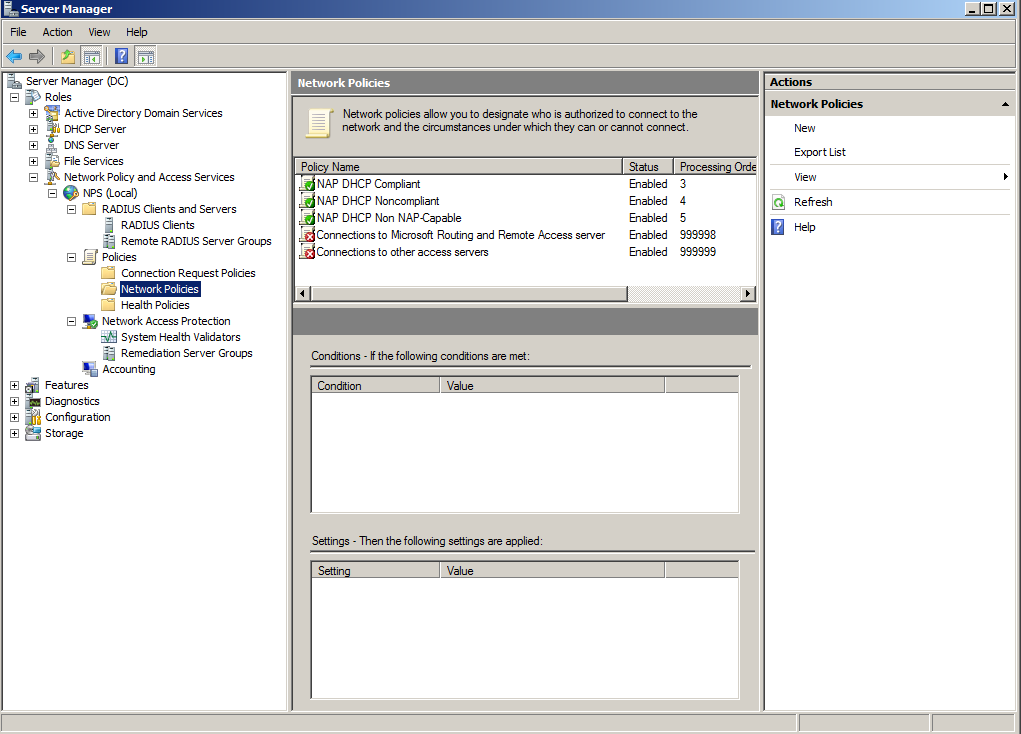The image size is (1021, 734).
Task: Select Connection Request Policies in tree
Action: (188, 273)
